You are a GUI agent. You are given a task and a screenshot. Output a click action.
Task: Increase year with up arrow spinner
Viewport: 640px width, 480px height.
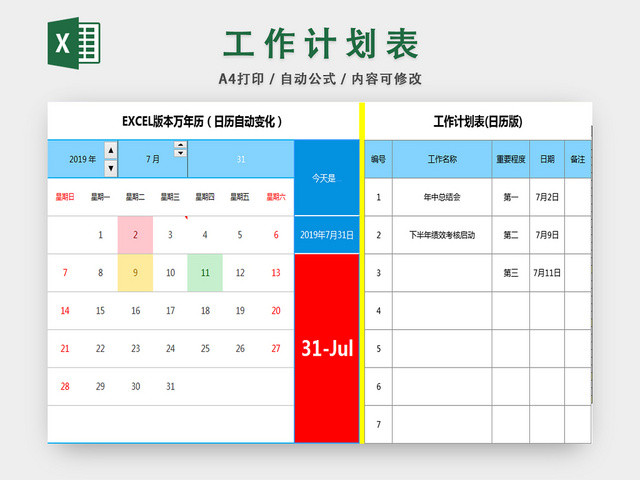pos(111,151)
